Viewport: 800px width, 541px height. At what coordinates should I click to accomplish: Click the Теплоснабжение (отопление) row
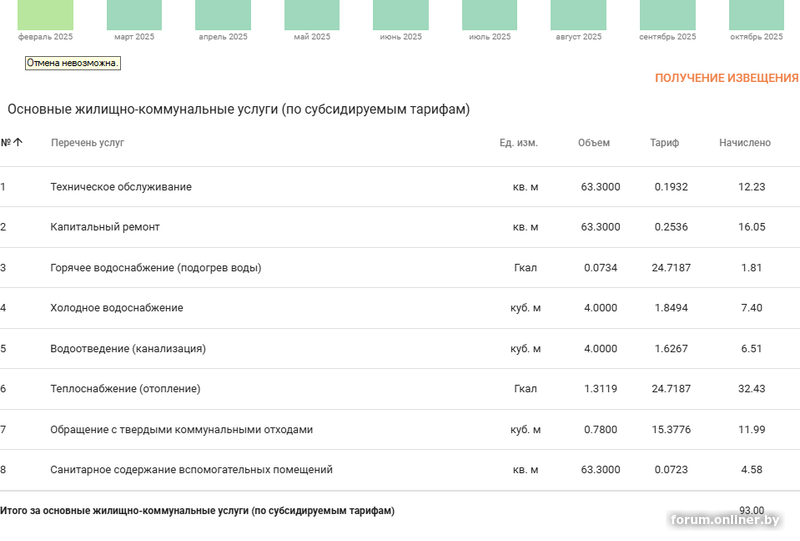pos(125,389)
